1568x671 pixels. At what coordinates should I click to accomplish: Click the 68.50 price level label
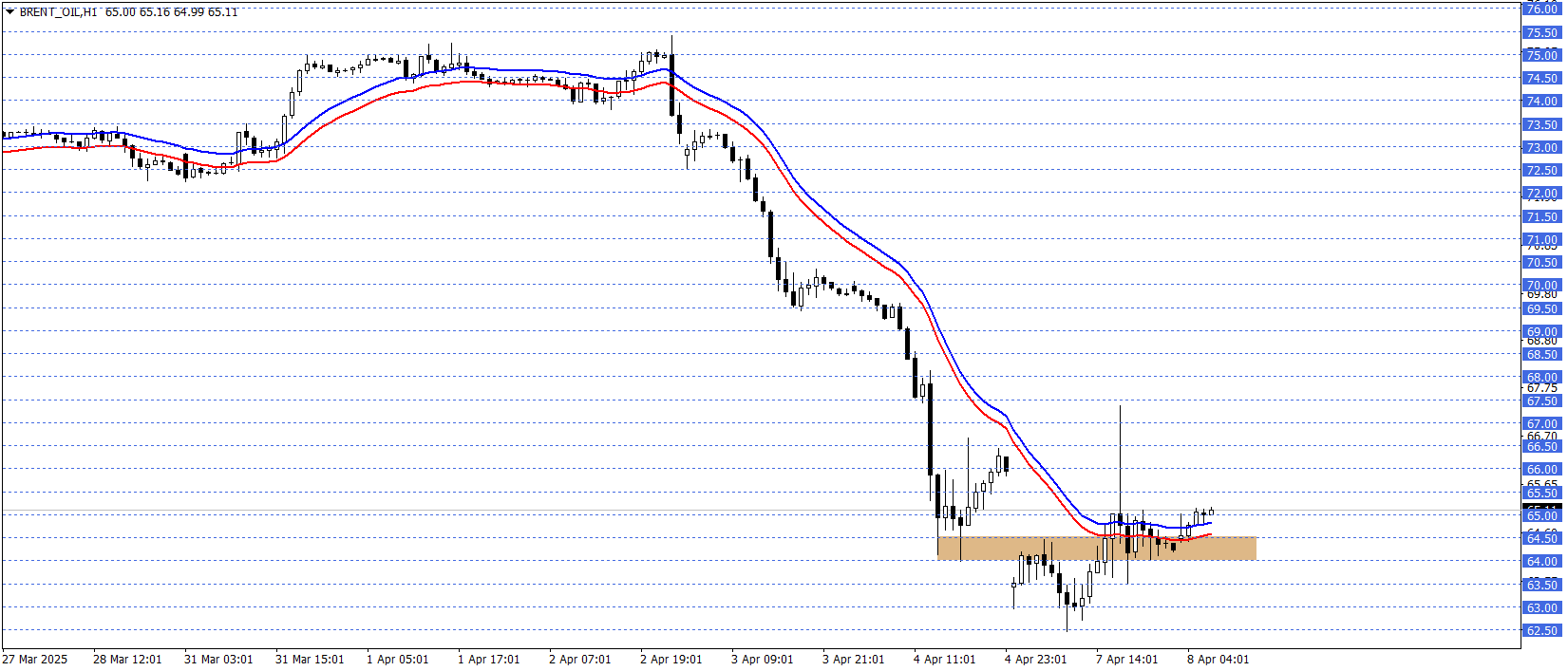1541,355
